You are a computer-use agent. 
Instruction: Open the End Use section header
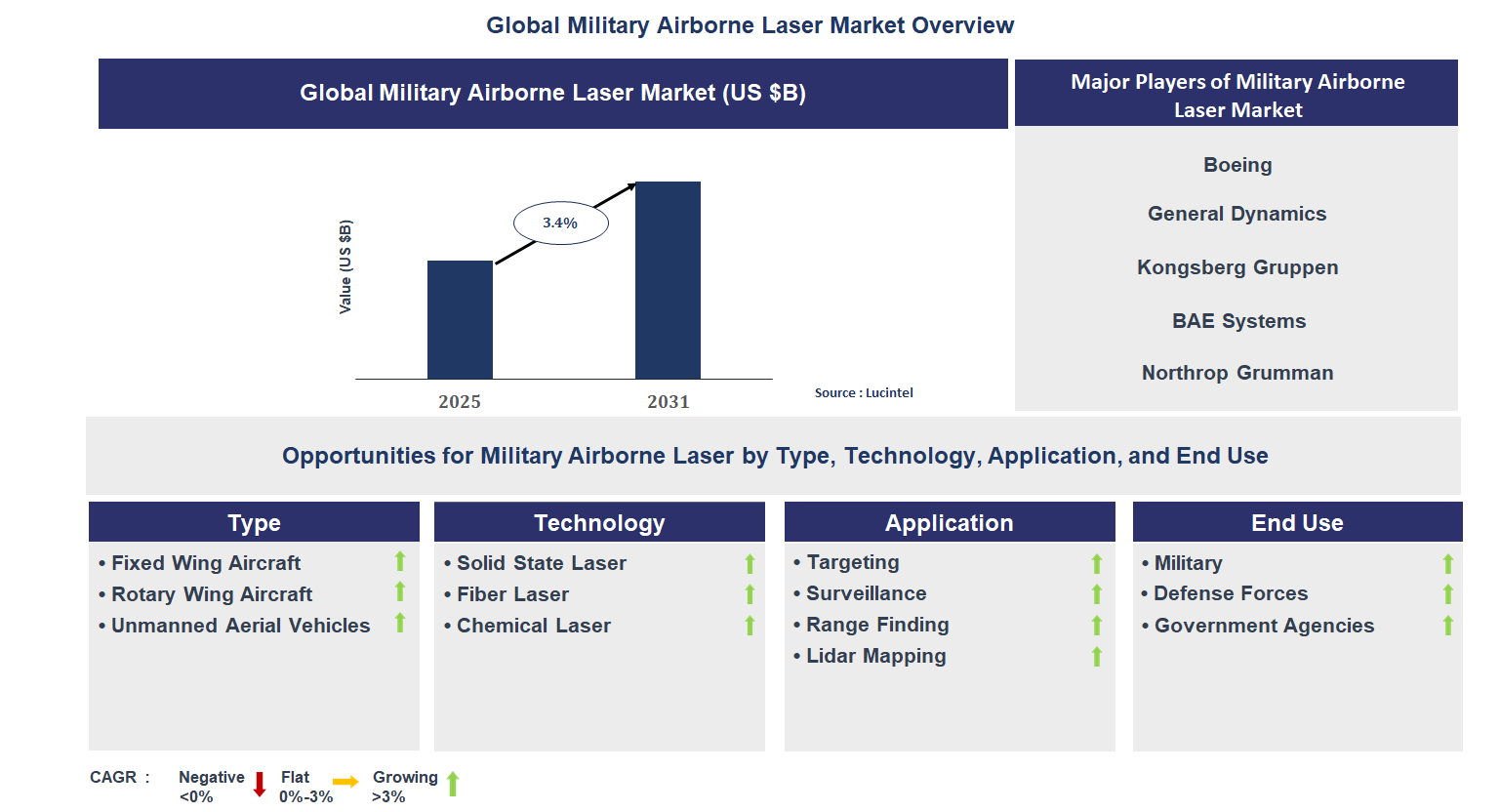(x=1297, y=522)
